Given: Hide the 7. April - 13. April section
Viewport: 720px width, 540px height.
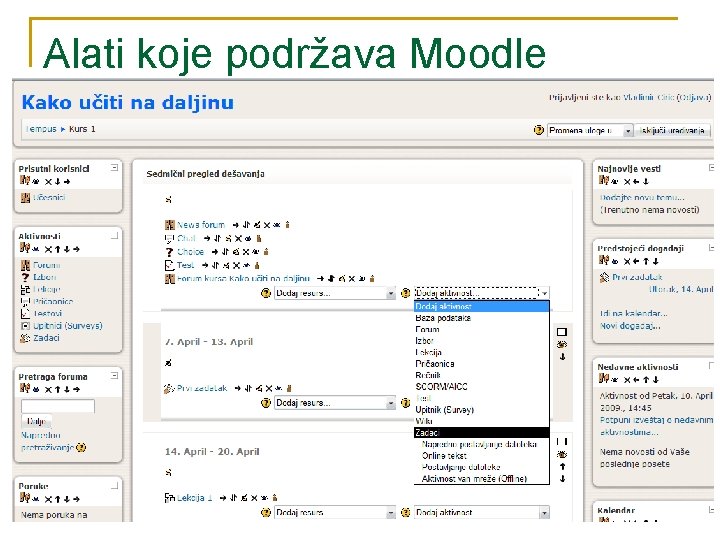Looking at the screenshot, I should [562, 344].
